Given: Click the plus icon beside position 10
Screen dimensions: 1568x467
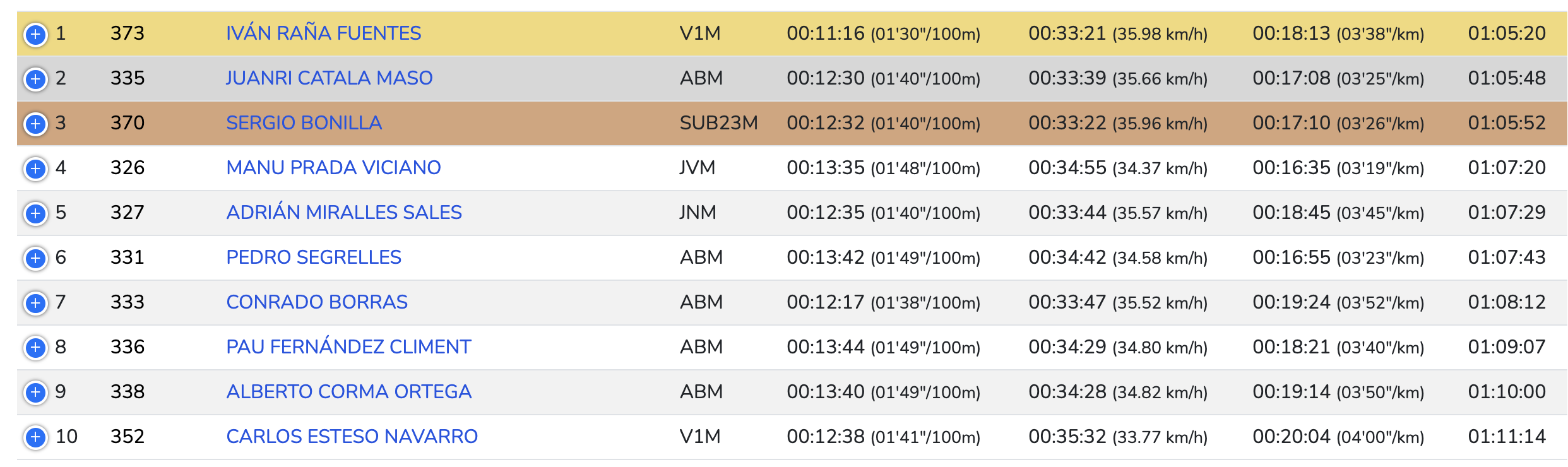Looking at the screenshot, I should pyautogui.click(x=35, y=437).
